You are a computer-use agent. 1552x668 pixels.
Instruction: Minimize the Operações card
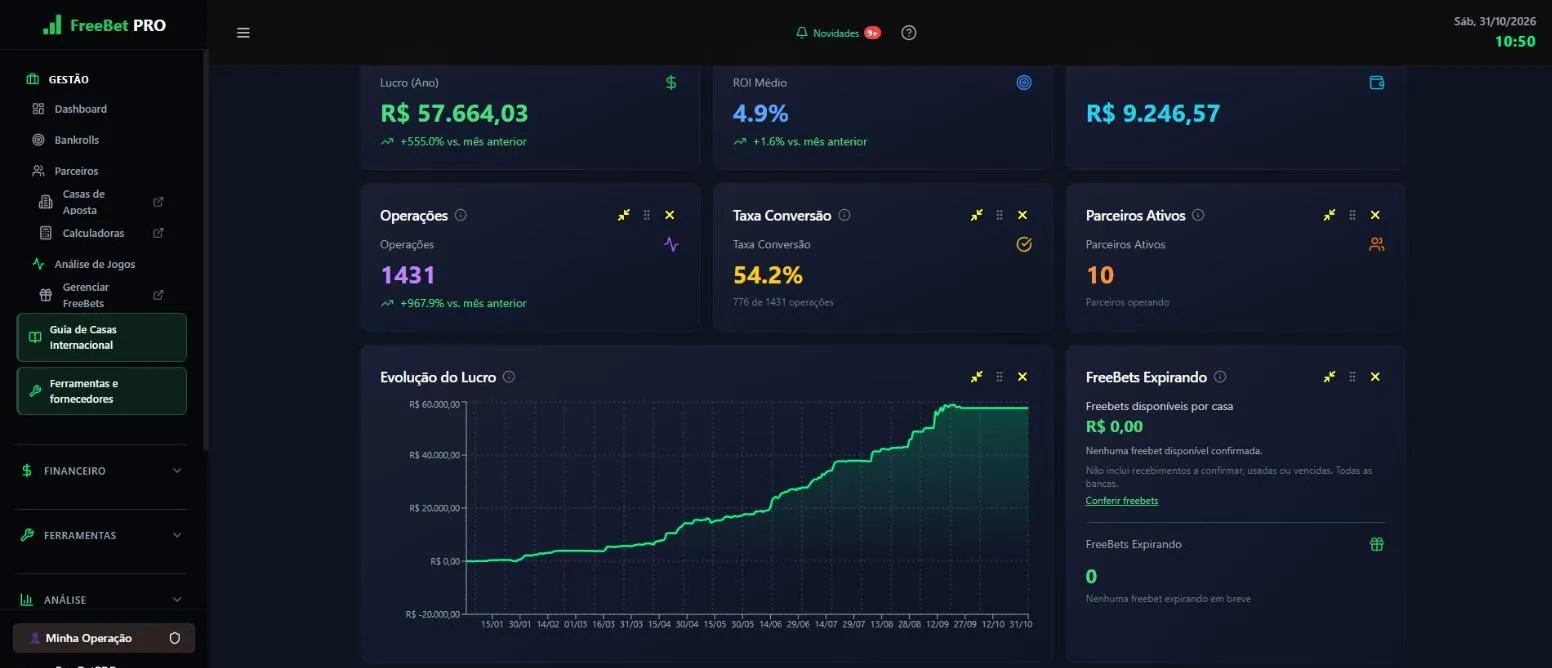623,215
